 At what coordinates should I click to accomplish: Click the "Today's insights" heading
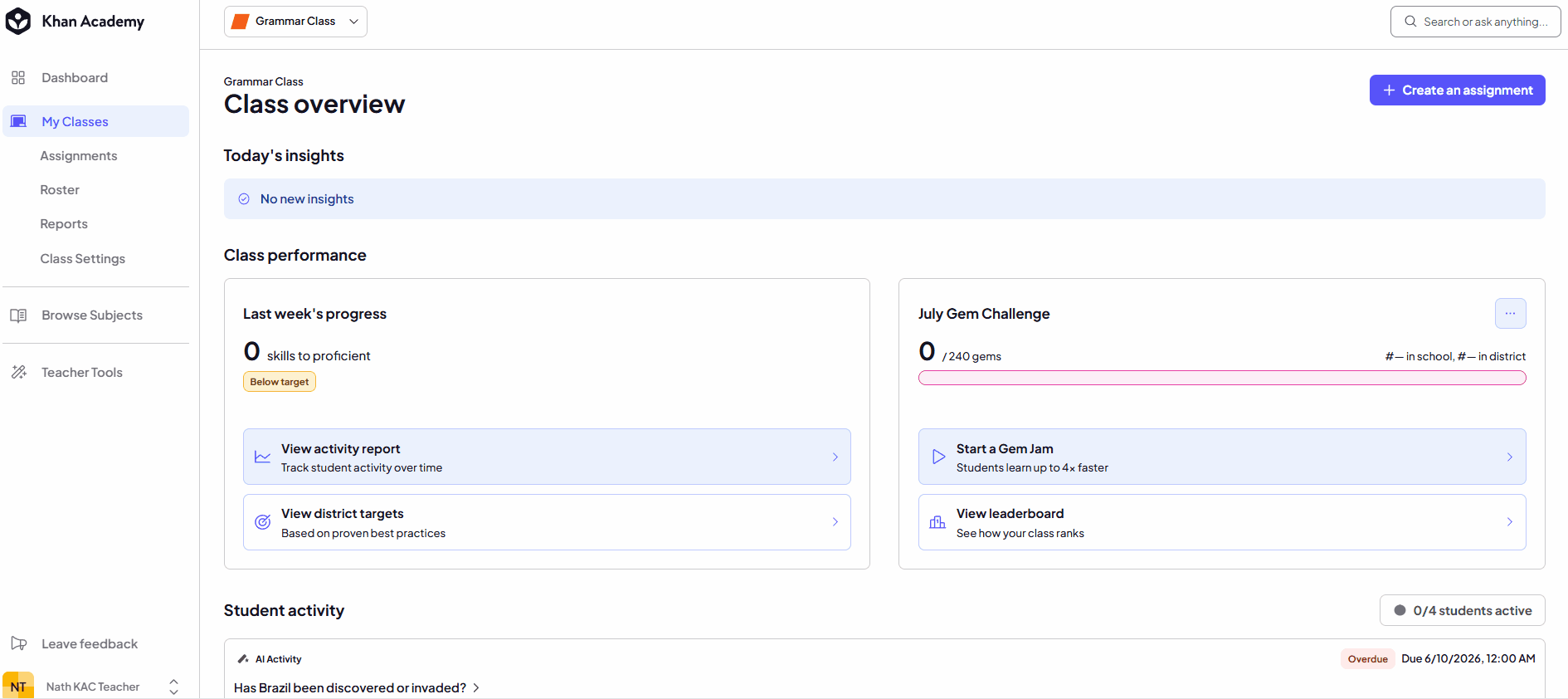click(x=284, y=156)
